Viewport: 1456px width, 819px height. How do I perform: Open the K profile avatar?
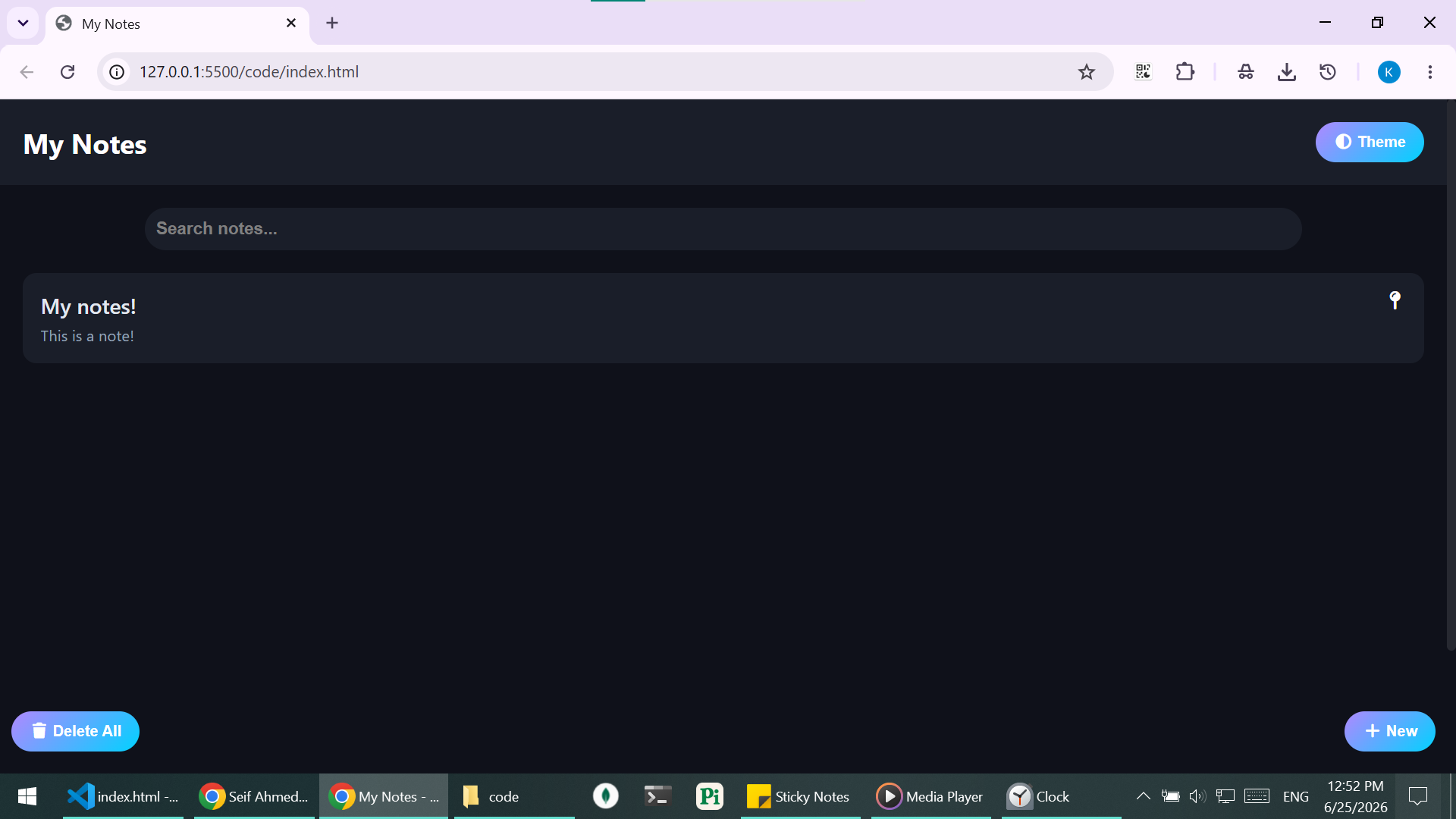click(1389, 72)
